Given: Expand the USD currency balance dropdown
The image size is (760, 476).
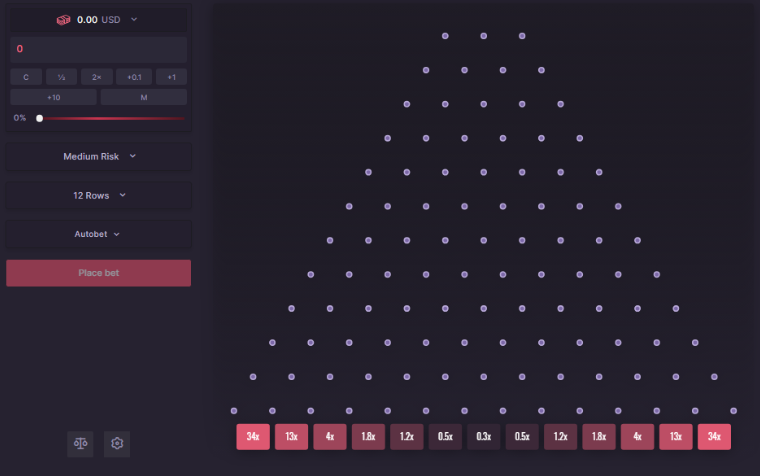Looking at the screenshot, I should tap(134, 19).
